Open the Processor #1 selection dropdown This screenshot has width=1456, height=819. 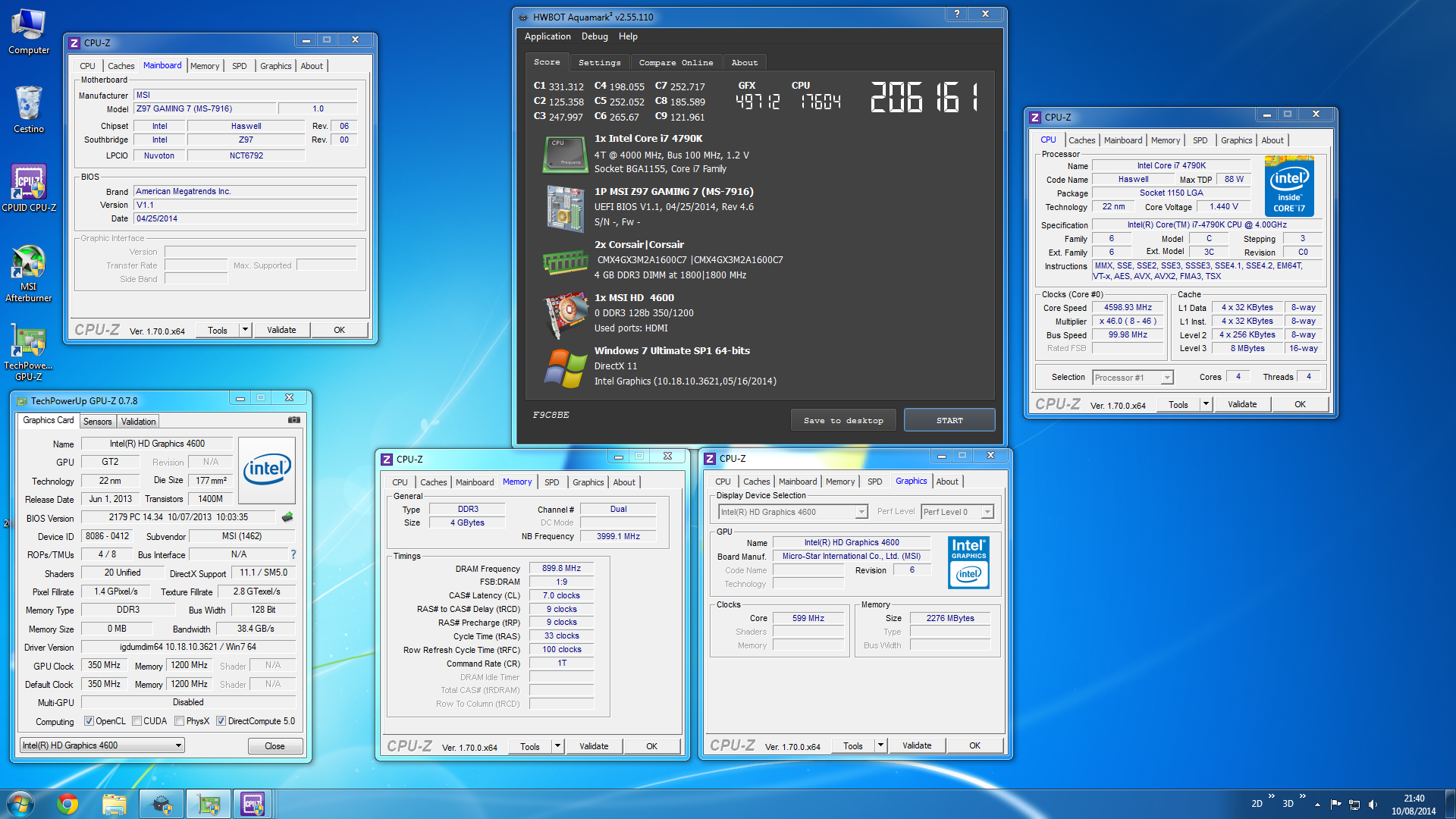[x=1133, y=378]
